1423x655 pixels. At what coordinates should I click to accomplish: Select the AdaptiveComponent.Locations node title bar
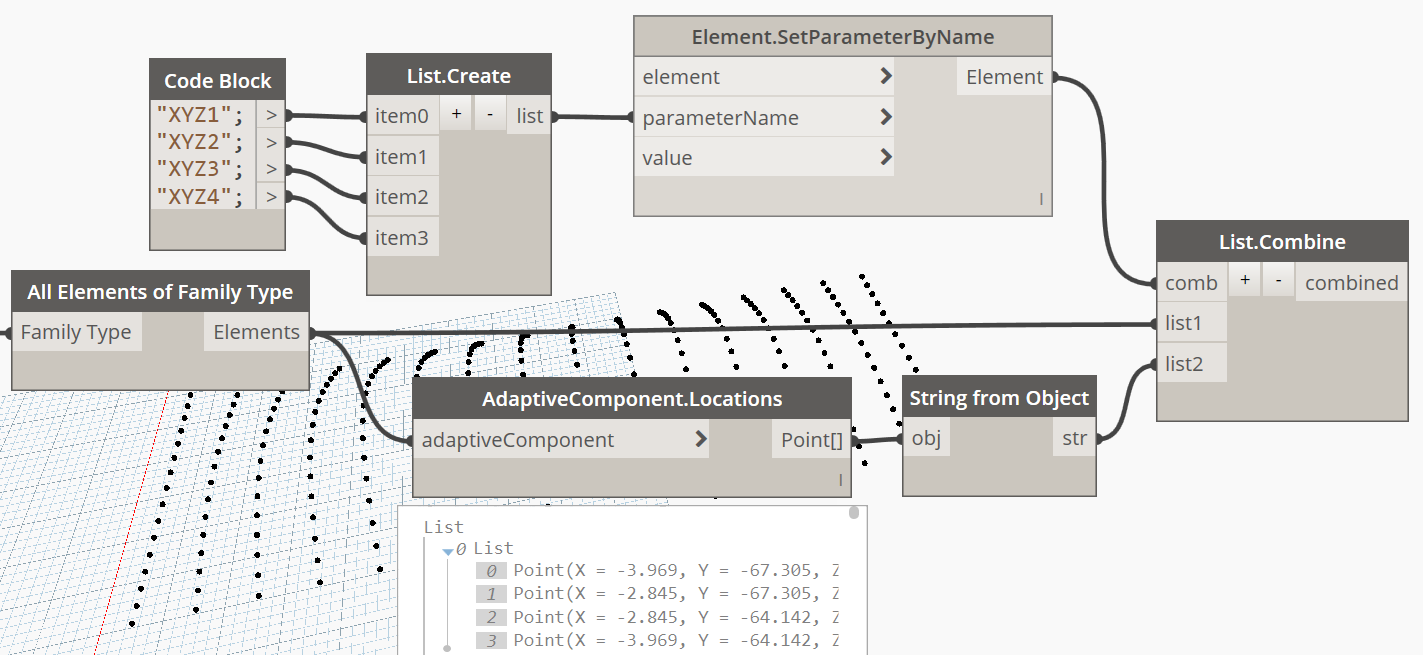click(632, 399)
